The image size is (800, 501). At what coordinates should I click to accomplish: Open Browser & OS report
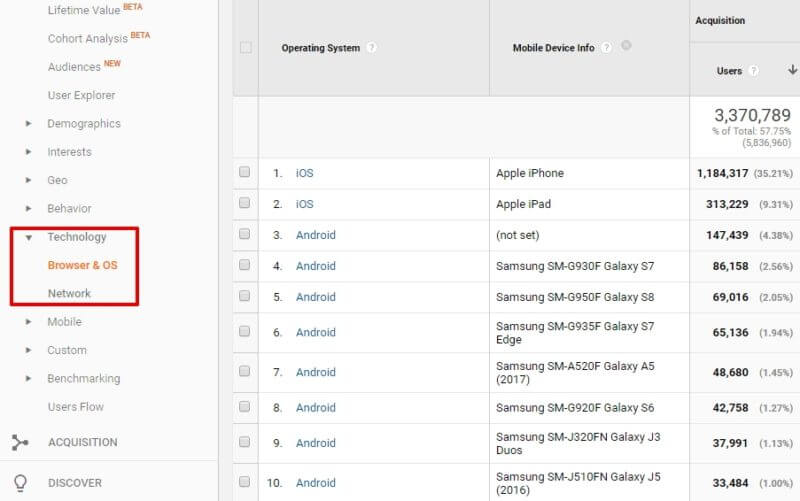coord(83,265)
